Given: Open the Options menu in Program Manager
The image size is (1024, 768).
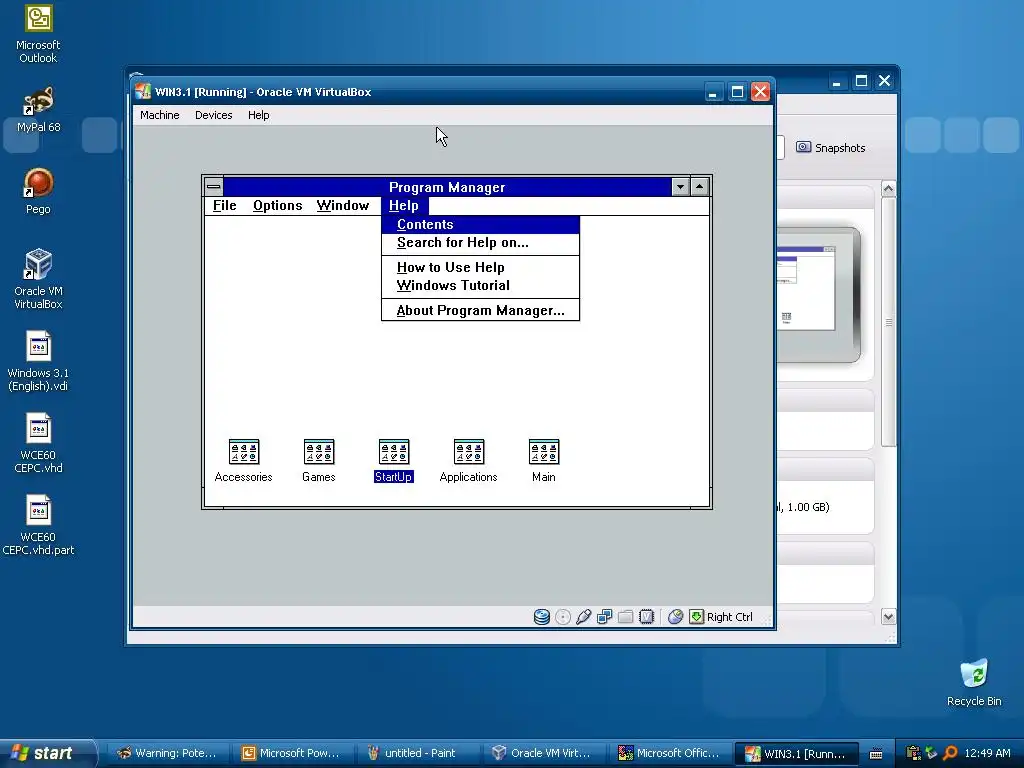Looking at the screenshot, I should (x=278, y=206).
